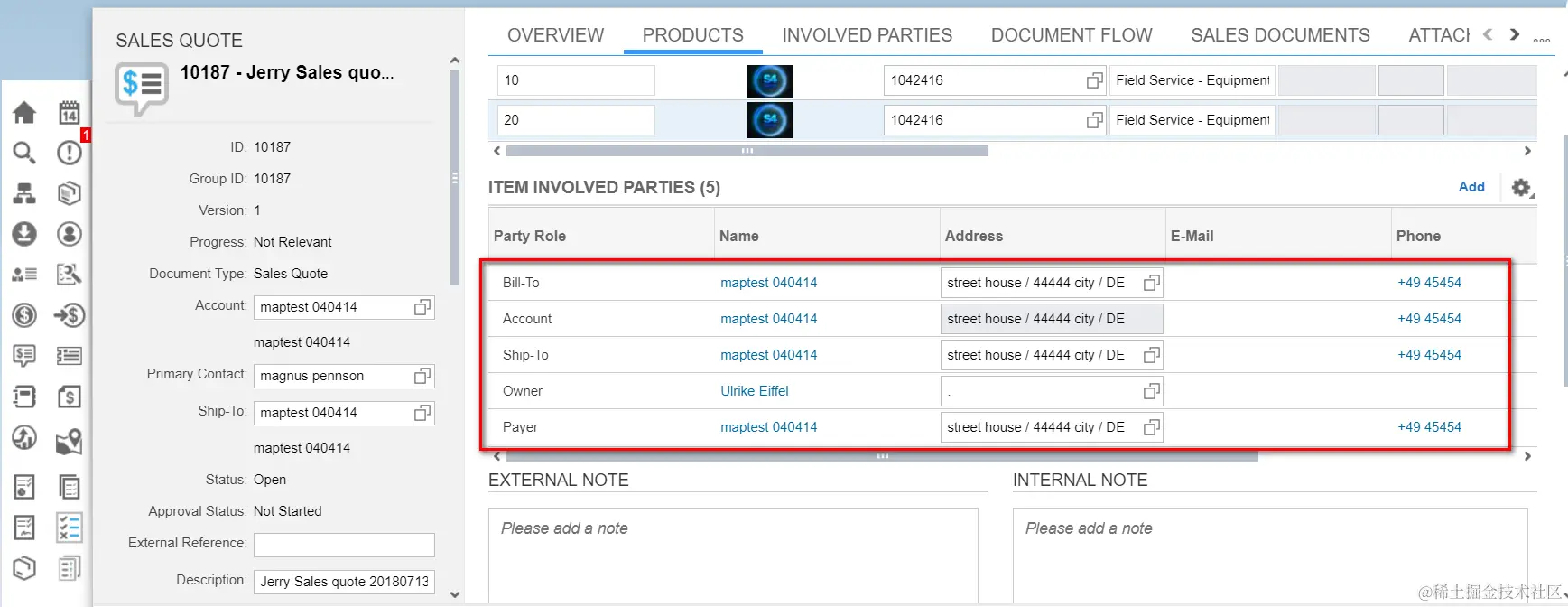Viewport: 1568px width, 607px height.
Task: Open the globe chart analytics icon
Action: 24,438
